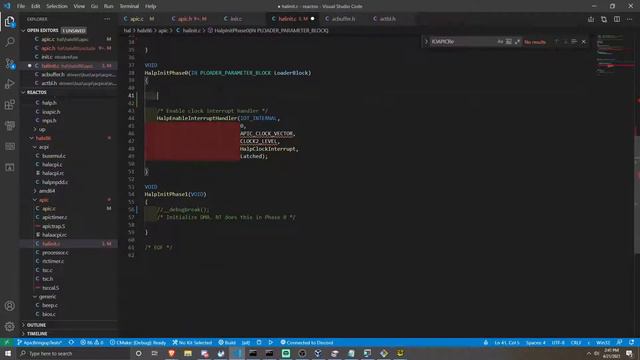Open notifications bell in status bar
The height and width of the screenshot is (360, 640).
click(x=631, y=342)
